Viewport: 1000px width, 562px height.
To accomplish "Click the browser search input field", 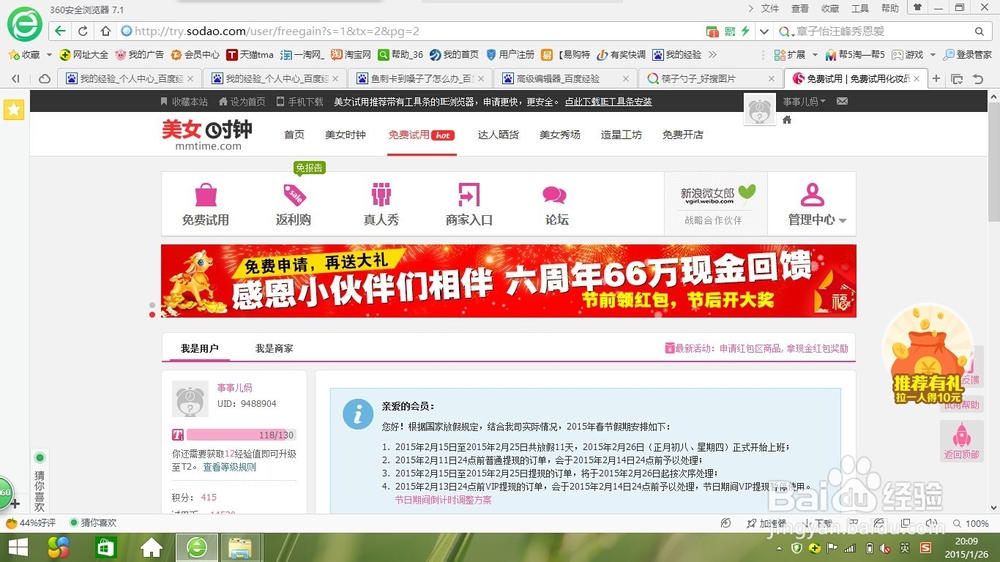I will coord(880,31).
